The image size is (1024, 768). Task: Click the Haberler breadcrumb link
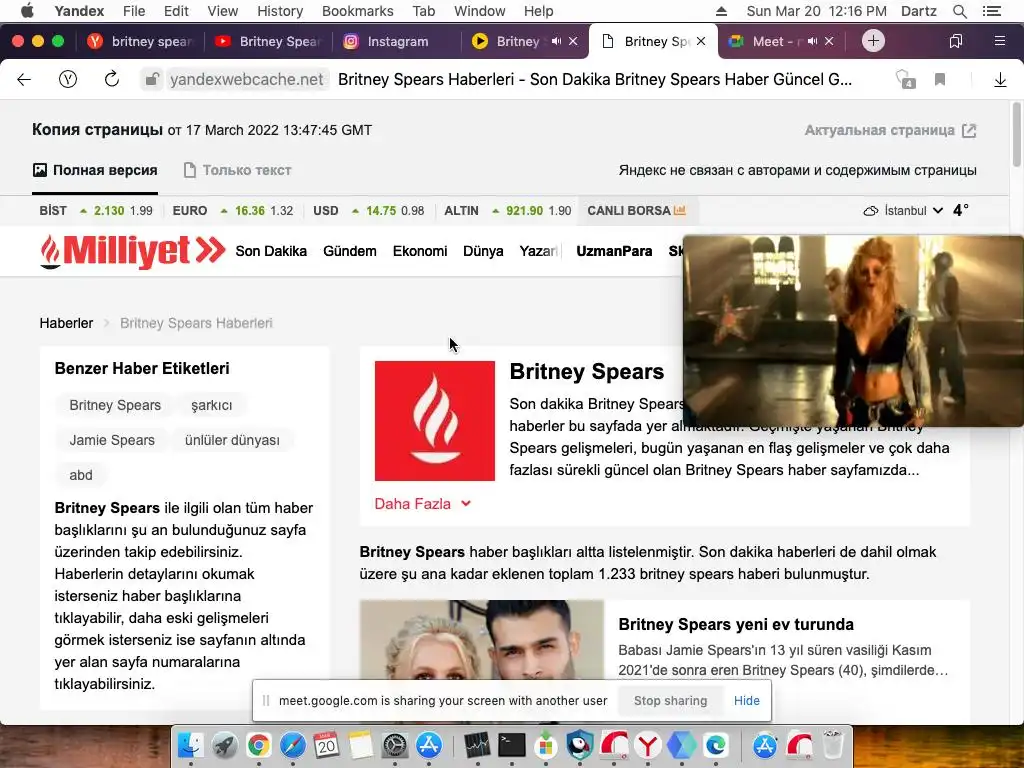coord(66,323)
